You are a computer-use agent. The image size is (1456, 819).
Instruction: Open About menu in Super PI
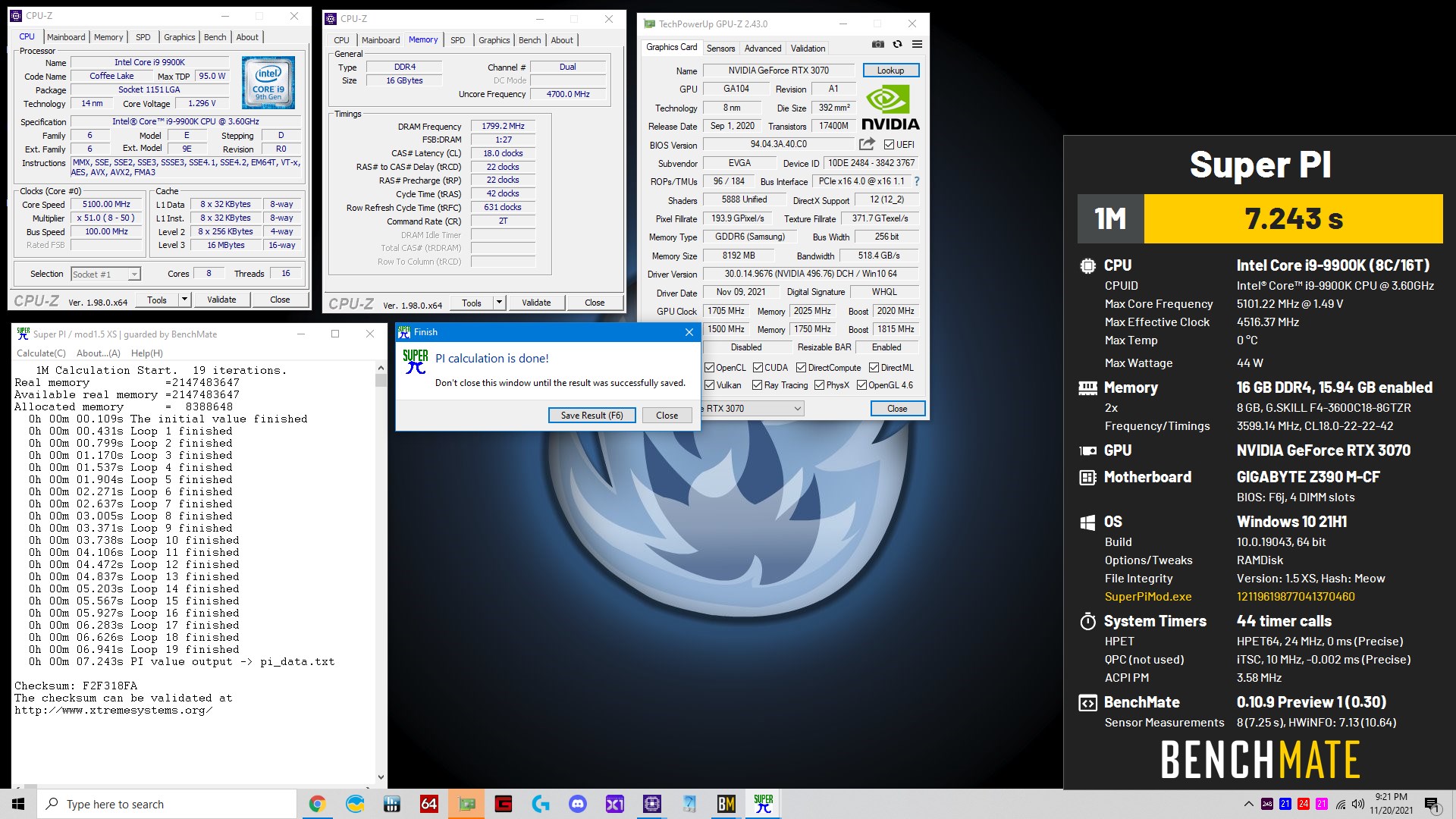click(x=98, y=353)
